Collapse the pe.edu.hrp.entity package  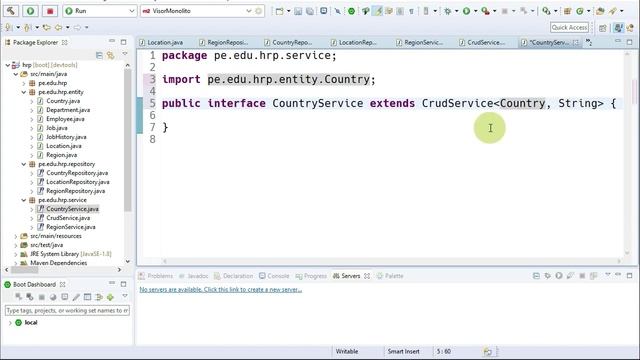click(24, 92)
